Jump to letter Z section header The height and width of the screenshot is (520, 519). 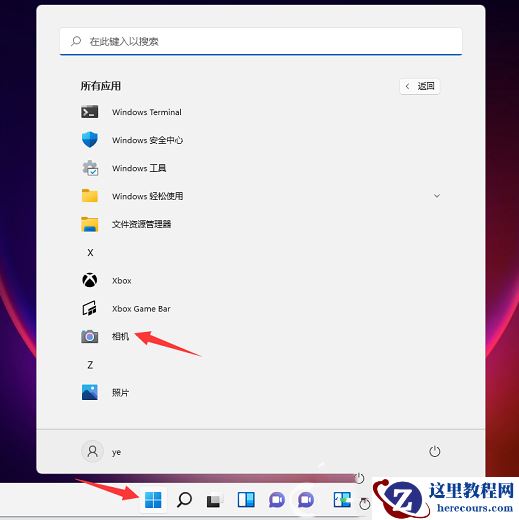pyautogui.click(x=90, y=365)
